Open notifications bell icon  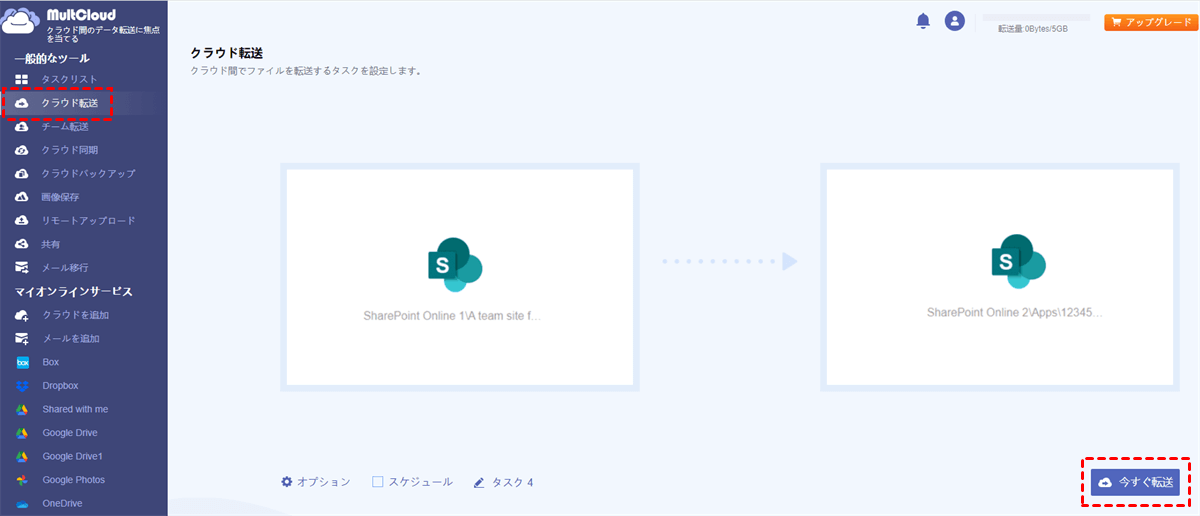coord(923,20)
